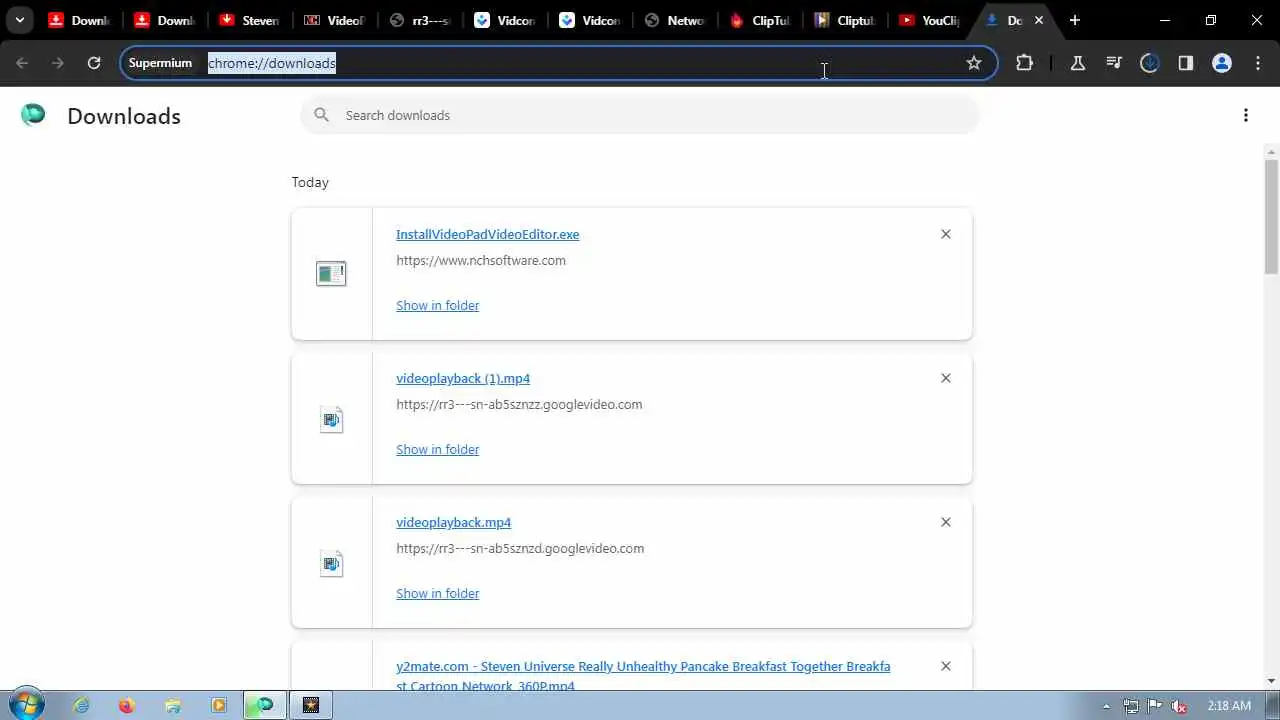Switch to the ClipTul tab with flame icon

click(760, 20)
